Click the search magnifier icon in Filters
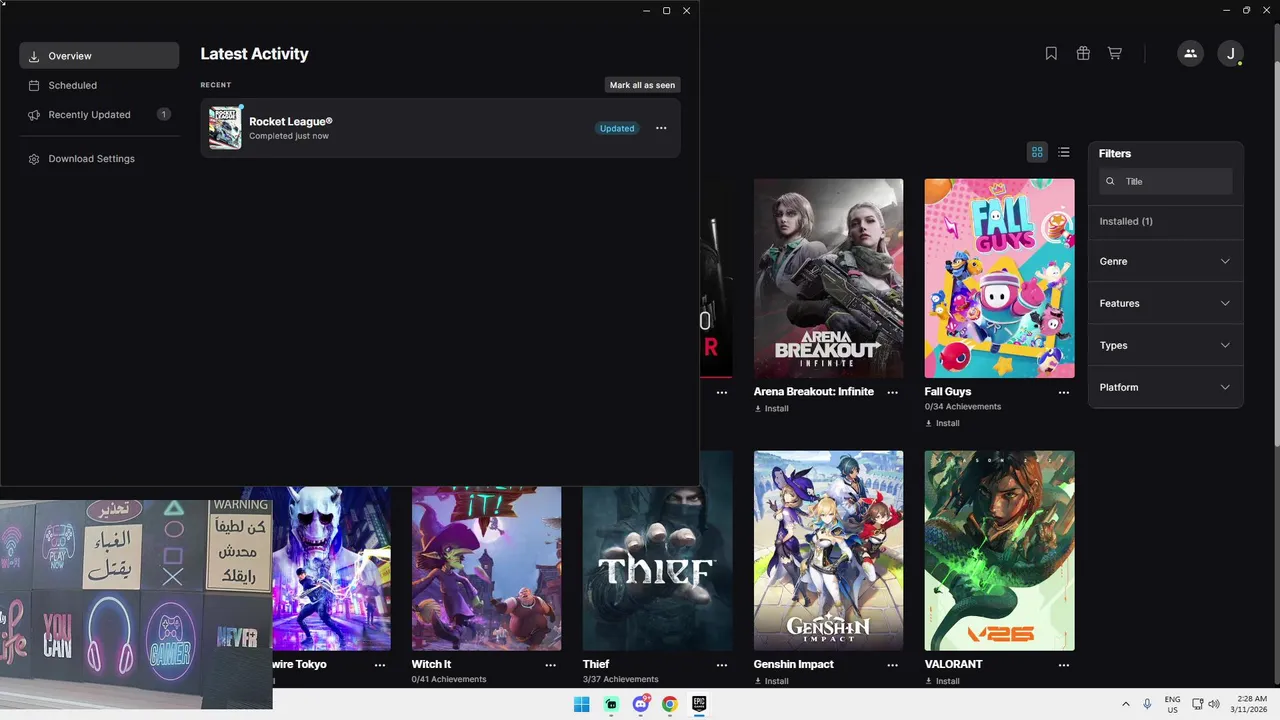 1110,181
